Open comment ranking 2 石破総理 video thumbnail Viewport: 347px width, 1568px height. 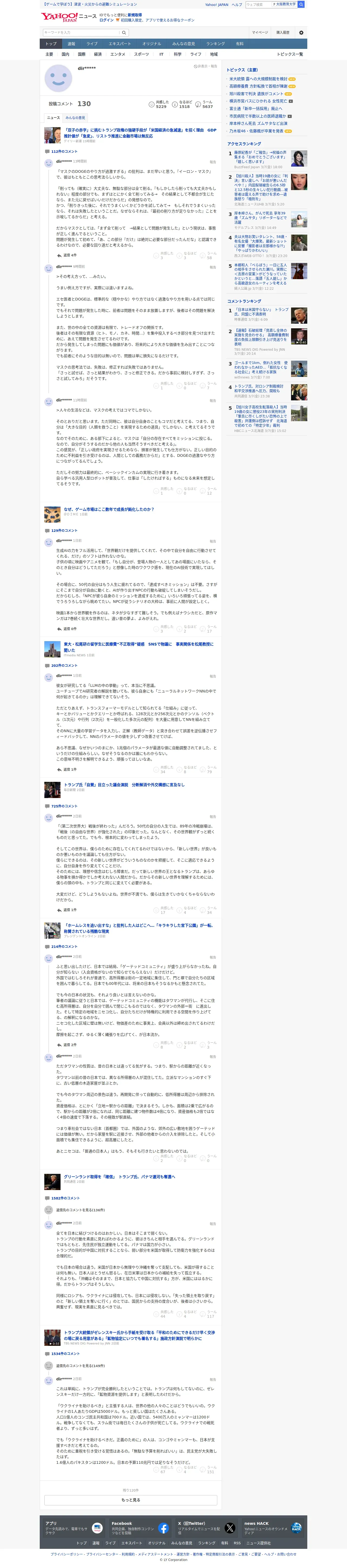click(299, 337)
